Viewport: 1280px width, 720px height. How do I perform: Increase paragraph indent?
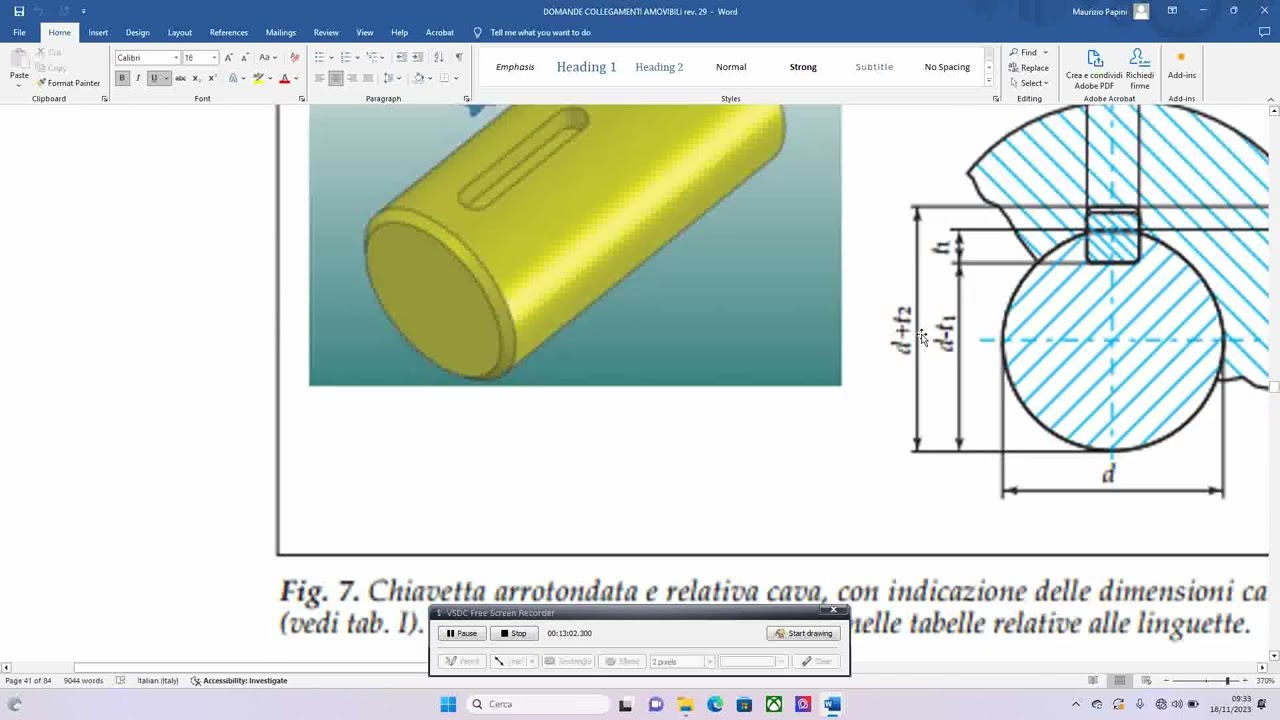418,57
